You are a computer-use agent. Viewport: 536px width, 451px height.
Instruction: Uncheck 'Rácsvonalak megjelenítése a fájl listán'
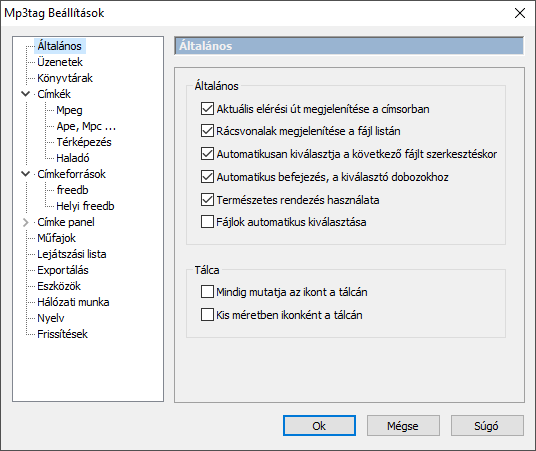[207, 131]
